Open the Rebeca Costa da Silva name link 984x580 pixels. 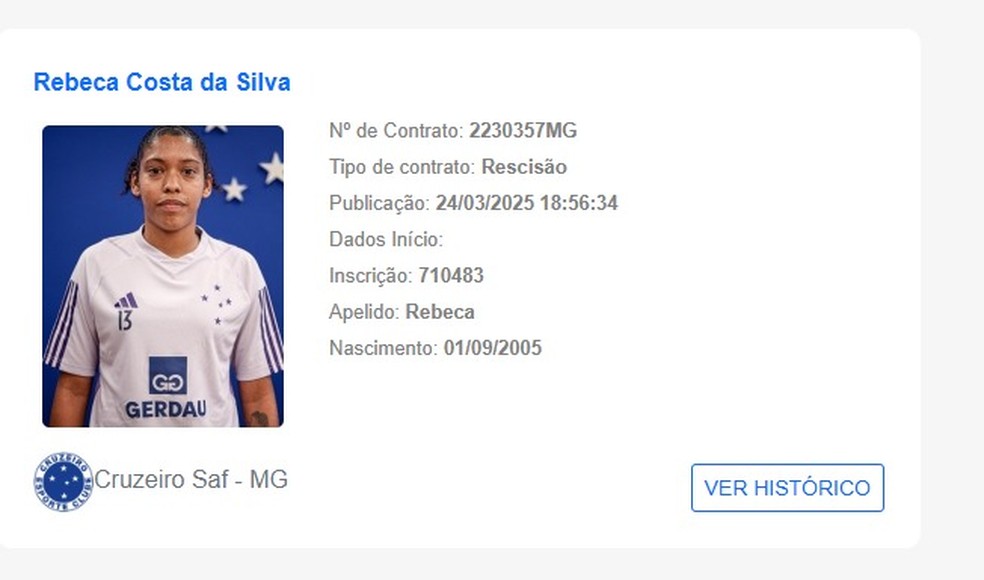[x=162, y=82]
